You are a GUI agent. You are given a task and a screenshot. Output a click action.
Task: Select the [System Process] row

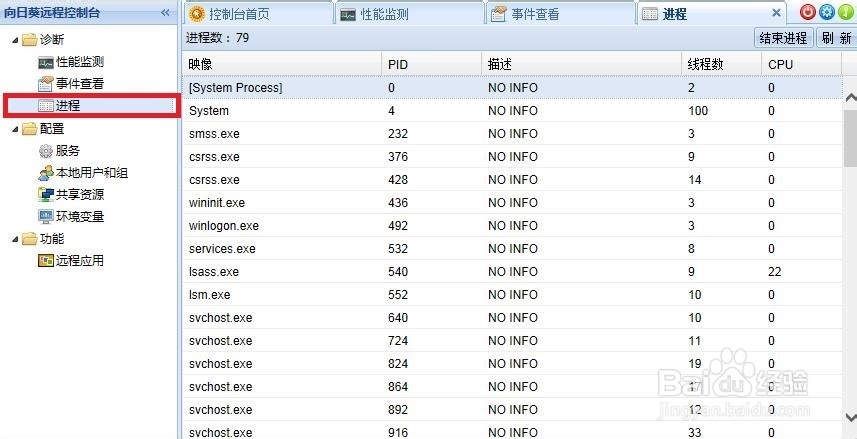point(512,87)
